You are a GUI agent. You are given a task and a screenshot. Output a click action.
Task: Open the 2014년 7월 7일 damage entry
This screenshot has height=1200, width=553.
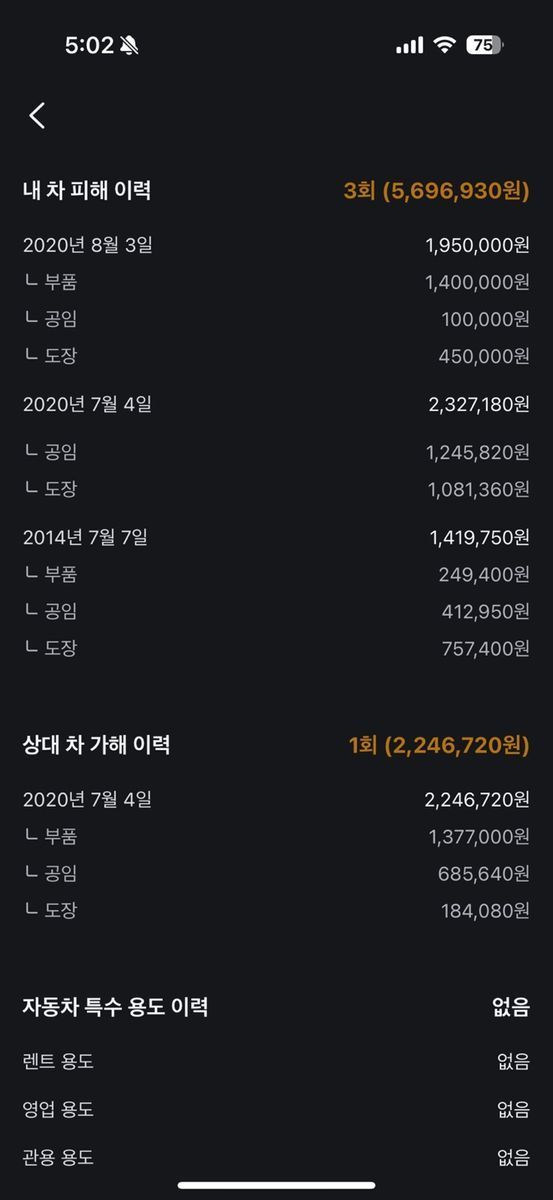(276, 537)
